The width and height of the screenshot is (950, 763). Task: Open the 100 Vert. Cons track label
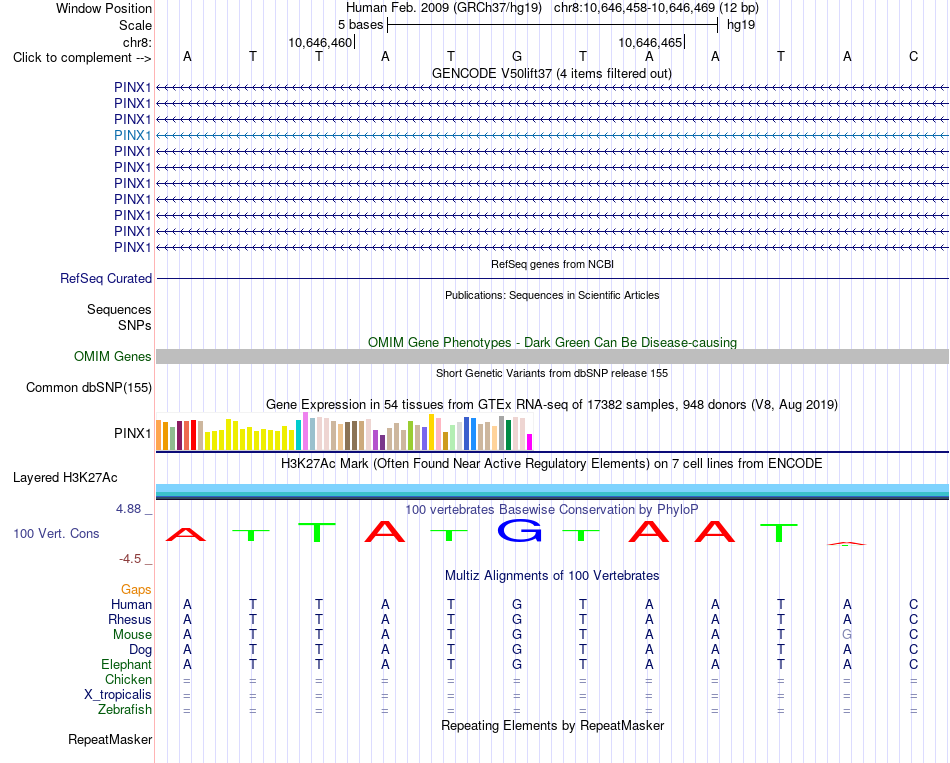coord(56,533)
